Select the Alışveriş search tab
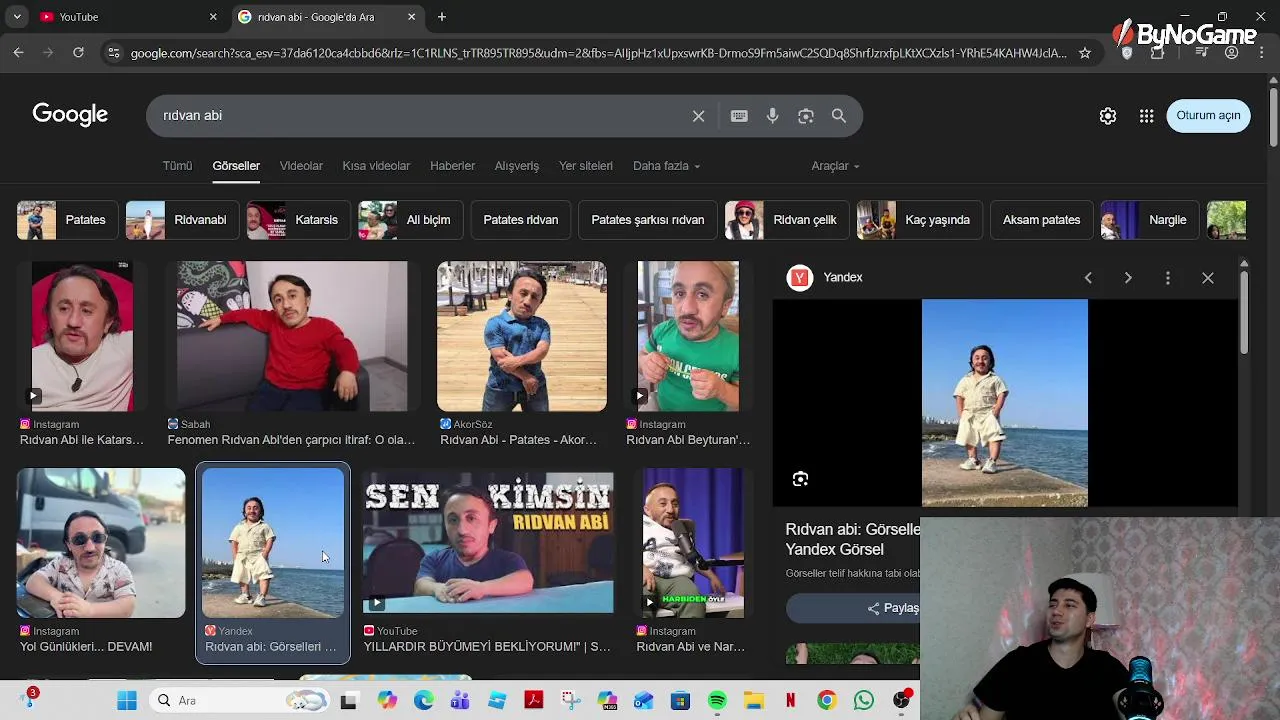1280x720 pixels. tap(517, 166)
